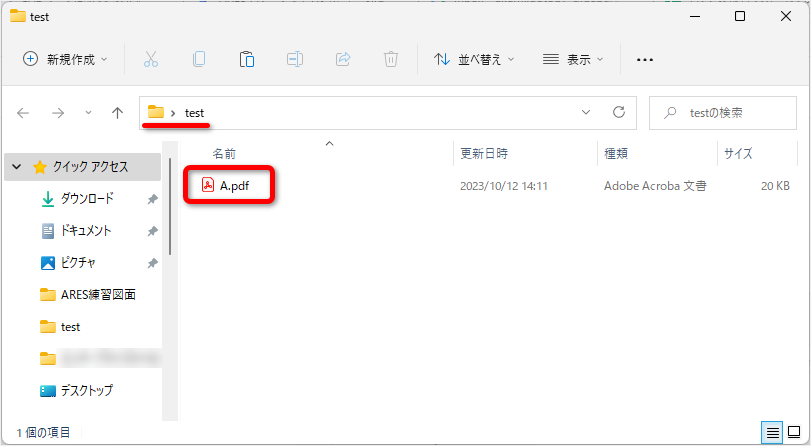The height and width of the screenshot is (446, 811).
Task: Switch to large thumbnails view layout
Action: click(x=793, y=432)
